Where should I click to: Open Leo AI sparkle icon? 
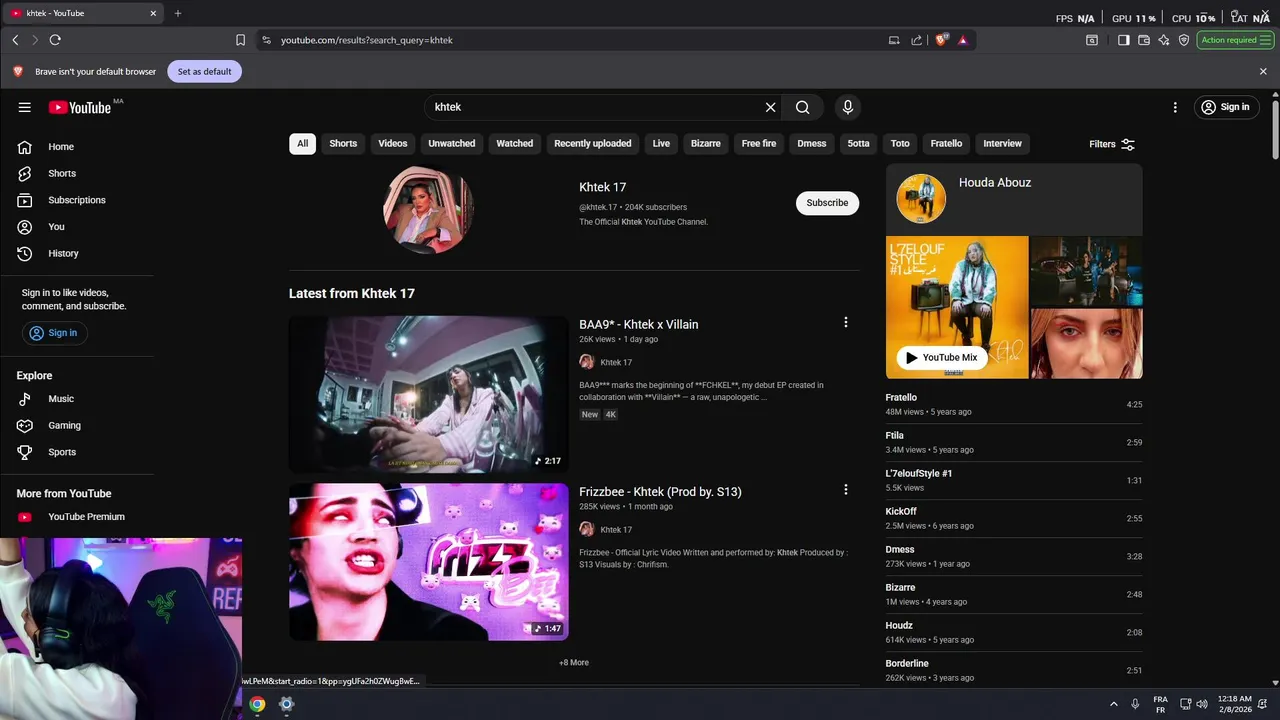1164,40
